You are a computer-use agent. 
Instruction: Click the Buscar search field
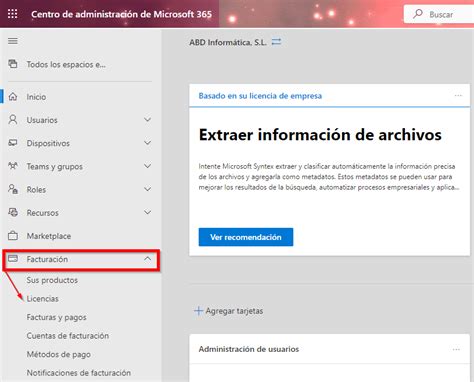point(439,14)
